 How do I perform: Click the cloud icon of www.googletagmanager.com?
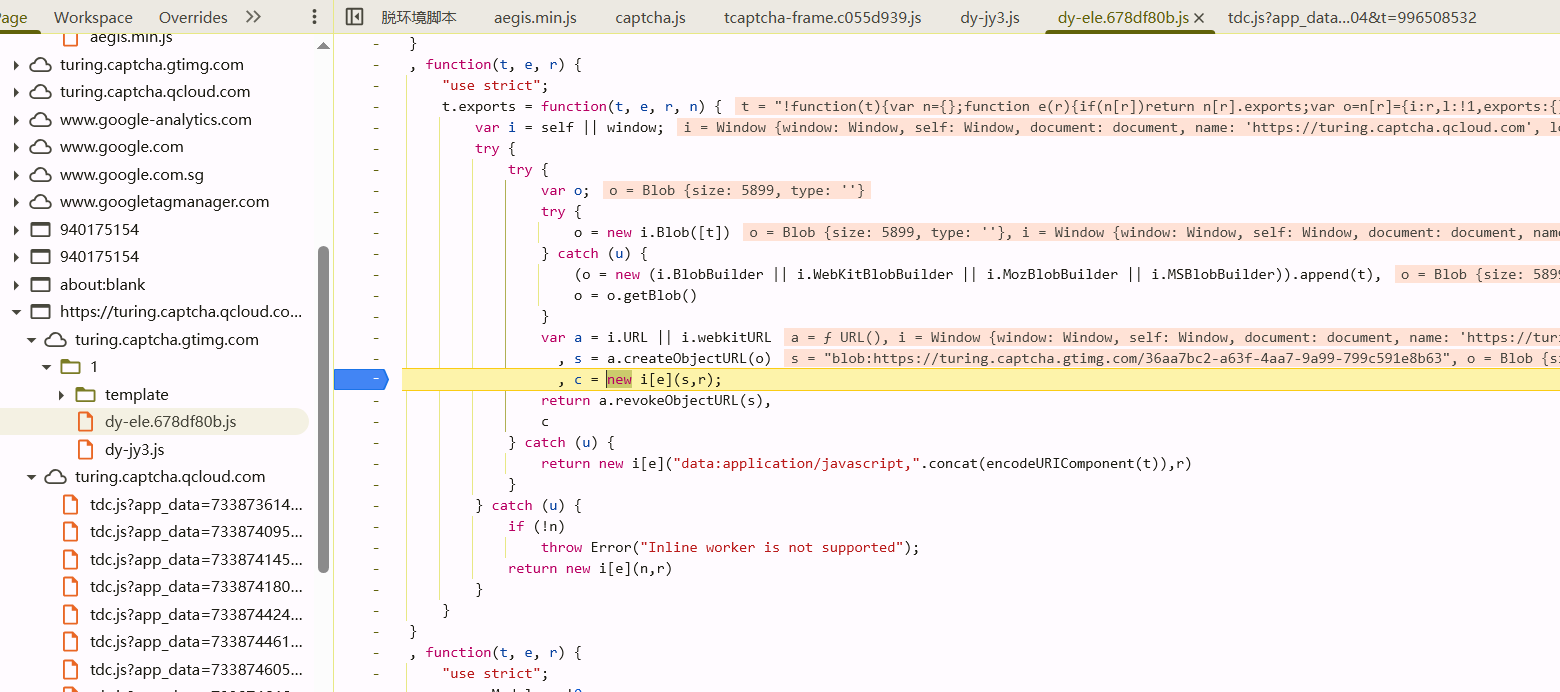click(41, 201)
